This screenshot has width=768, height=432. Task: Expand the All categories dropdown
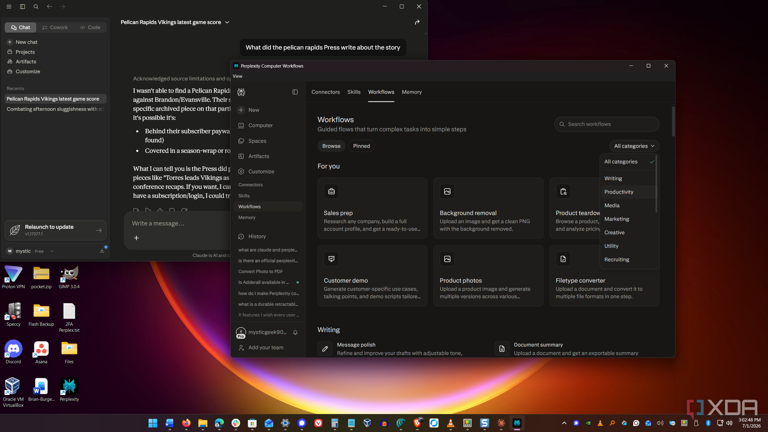pyautogui.click(x=634, y=146)
